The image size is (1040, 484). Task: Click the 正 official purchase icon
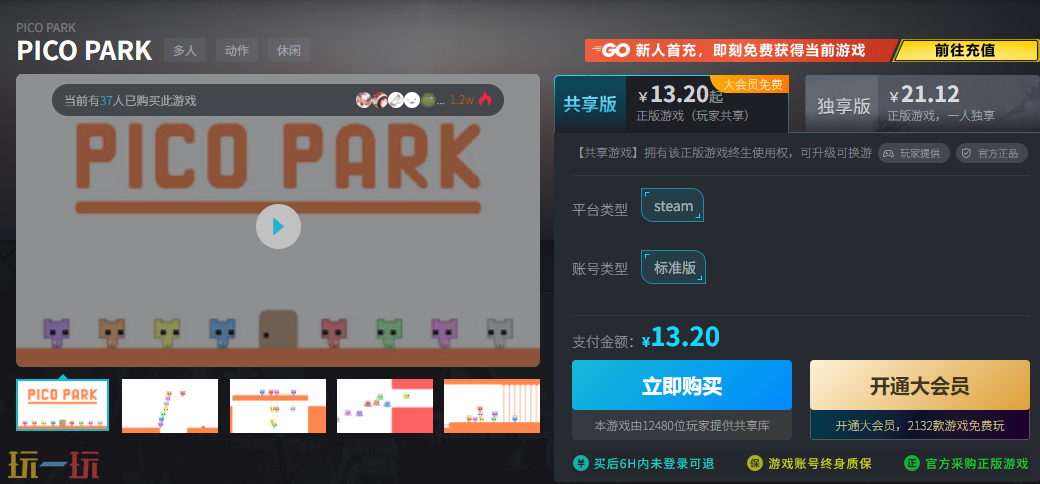tap(911, 463)
